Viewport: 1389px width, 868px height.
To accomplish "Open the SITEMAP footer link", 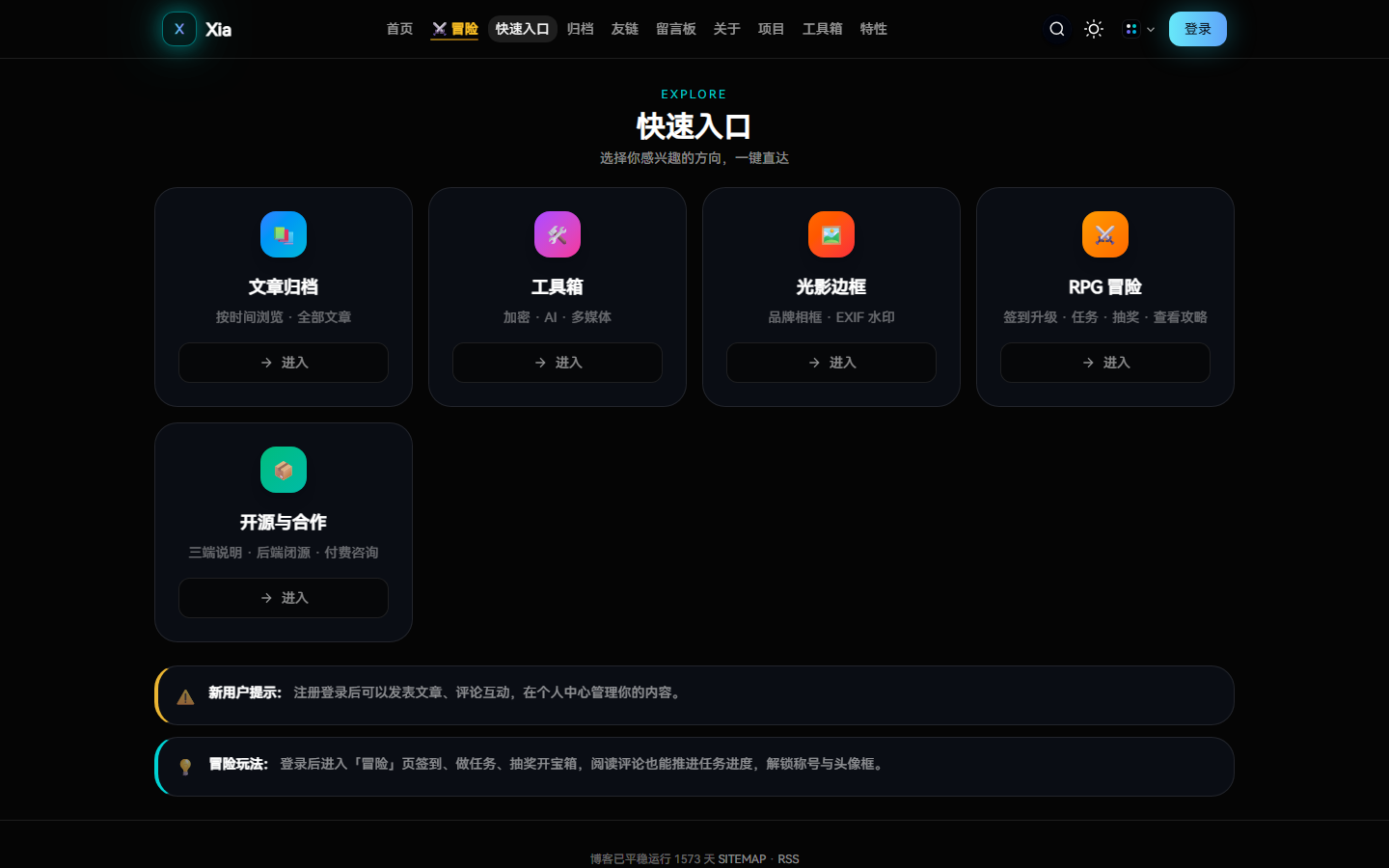I will point(742,859).
